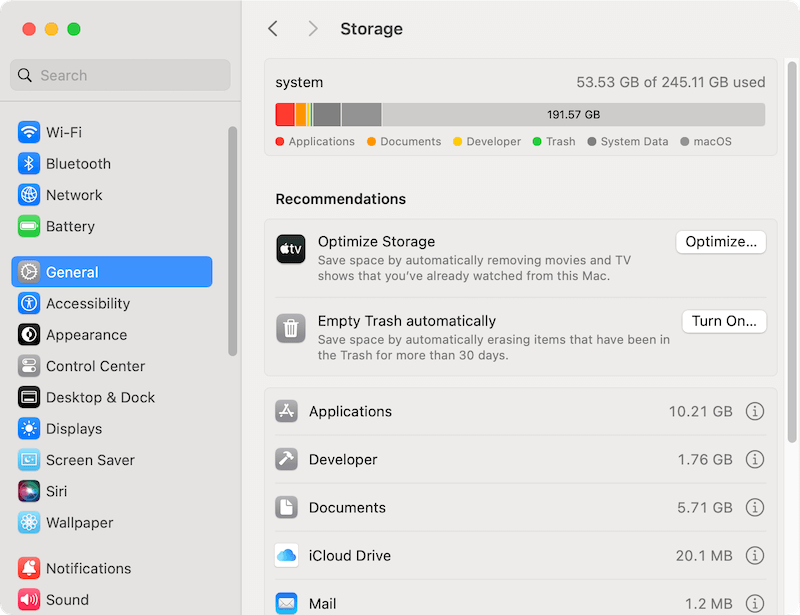The width and height of the screenshot is (800, 615).
Task: Click the Optimize... button
Action: pos(720,241)
